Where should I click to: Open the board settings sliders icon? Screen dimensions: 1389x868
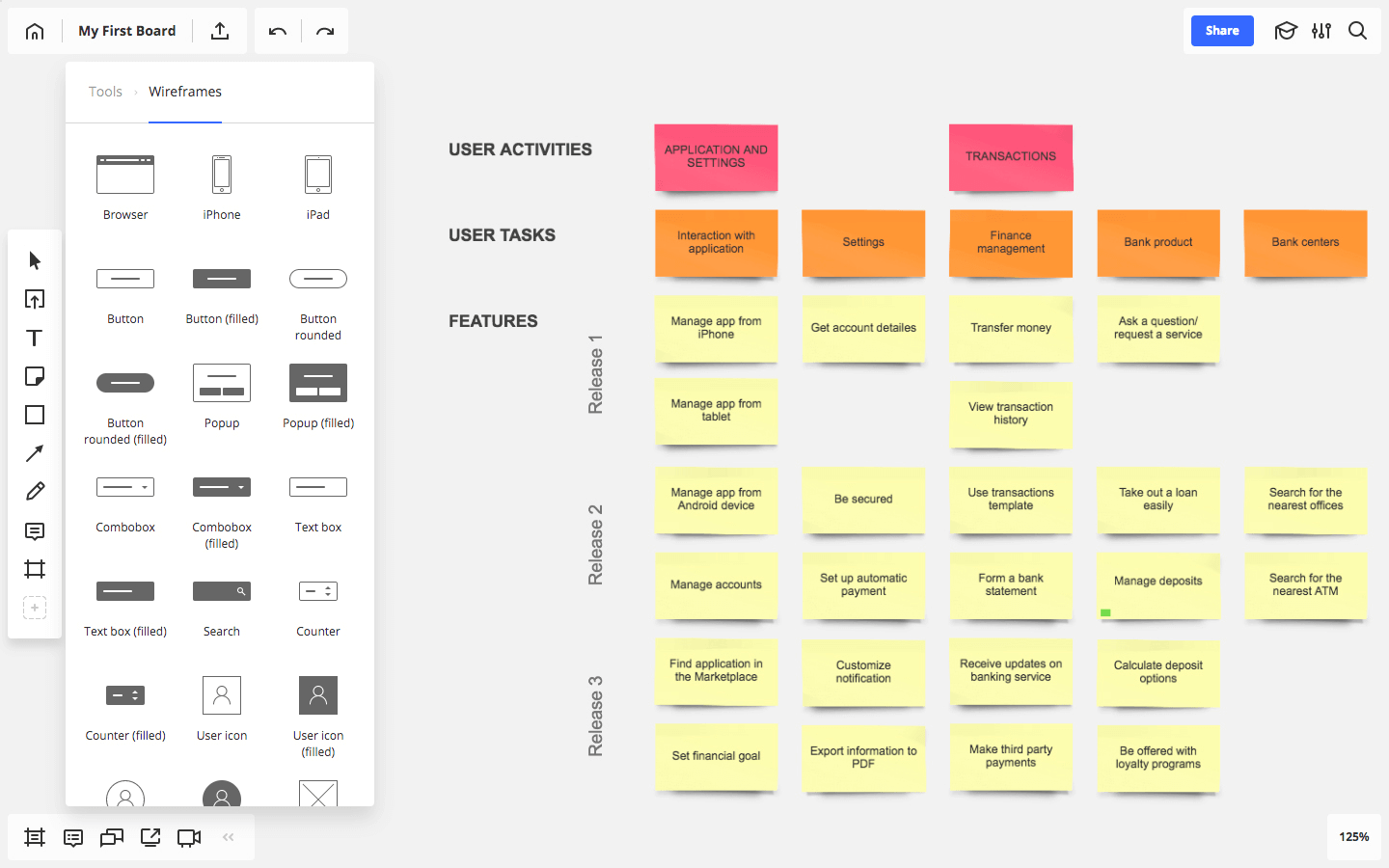1321,31
